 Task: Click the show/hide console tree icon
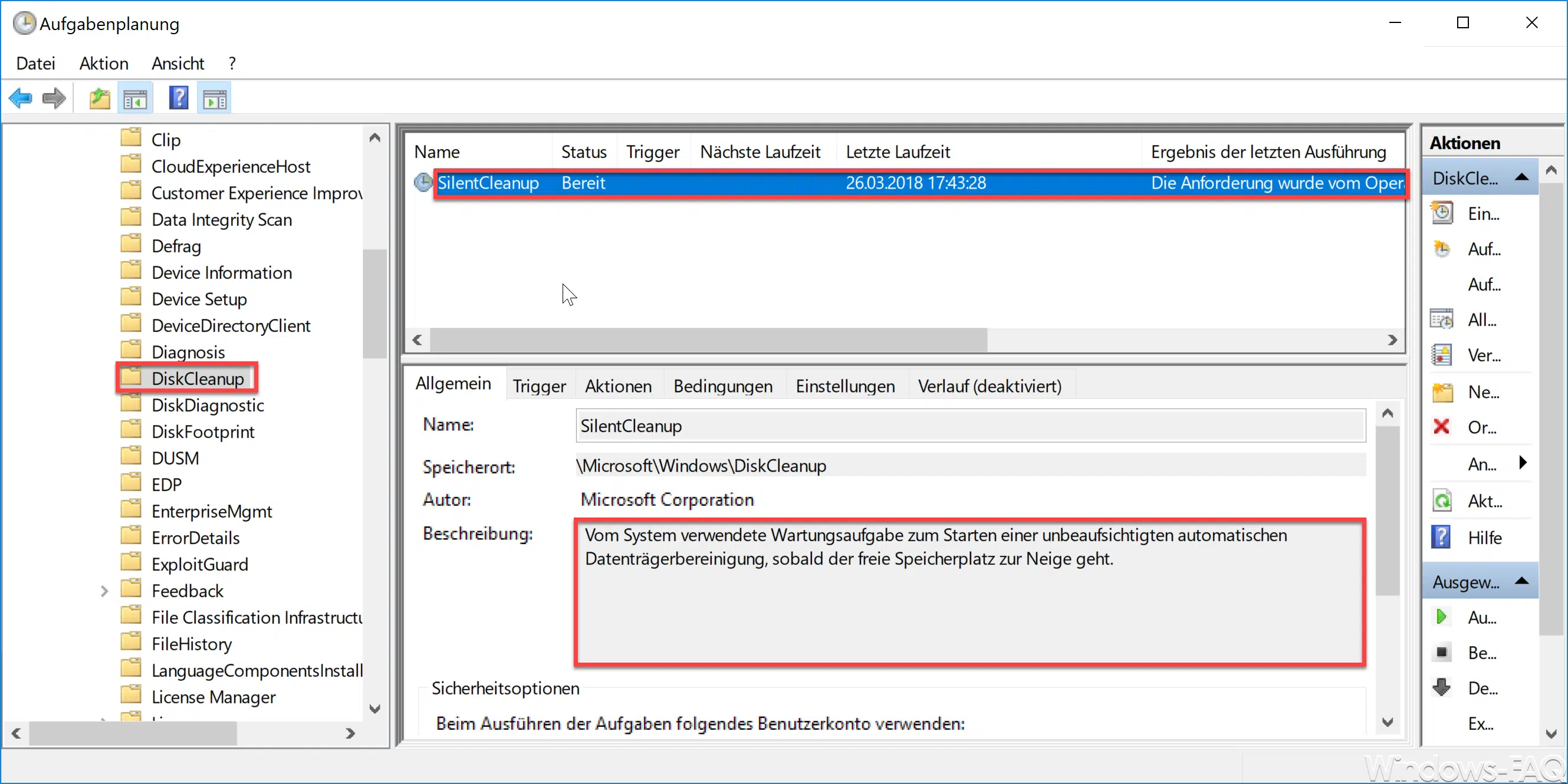pos(135,98)
